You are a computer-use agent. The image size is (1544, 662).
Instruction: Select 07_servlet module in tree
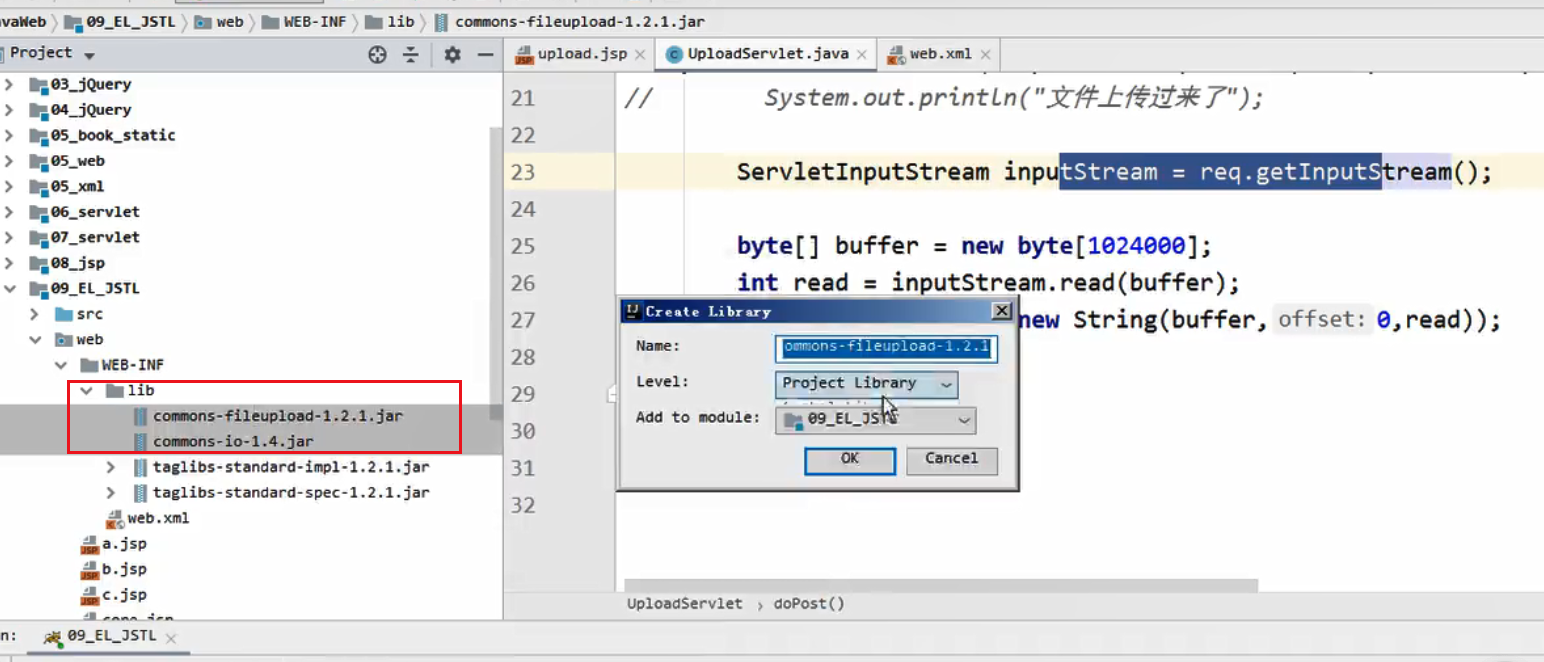pos(95,237)
